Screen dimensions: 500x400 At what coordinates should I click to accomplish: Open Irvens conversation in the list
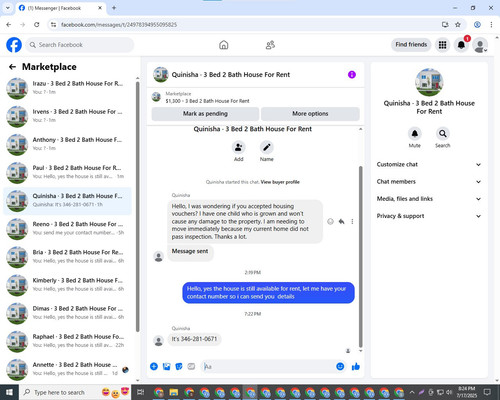(x=67, y=116)
